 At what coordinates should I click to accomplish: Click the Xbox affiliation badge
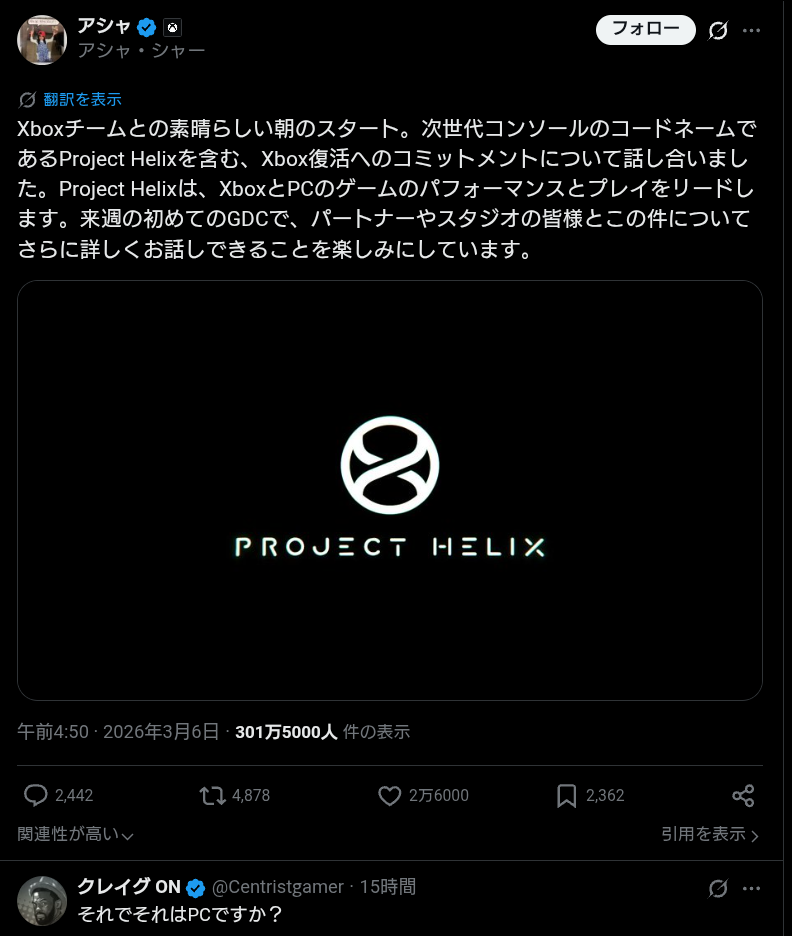pos(172,27)
